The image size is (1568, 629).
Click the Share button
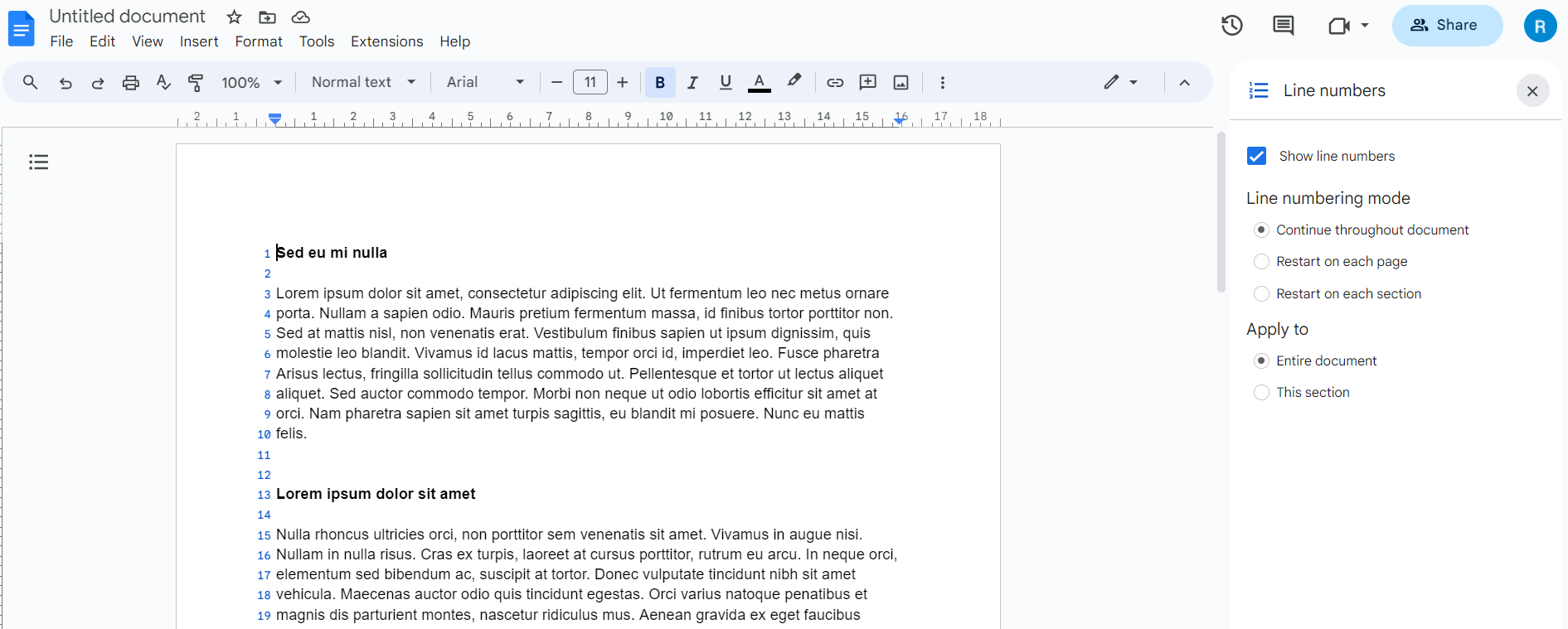1447,26
